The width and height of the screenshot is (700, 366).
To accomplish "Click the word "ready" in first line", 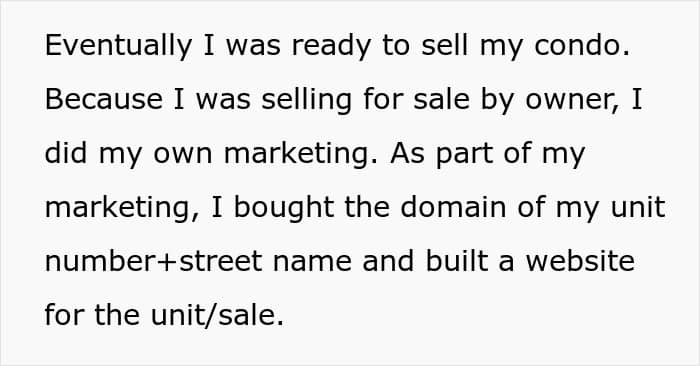I will click(331, 46).
